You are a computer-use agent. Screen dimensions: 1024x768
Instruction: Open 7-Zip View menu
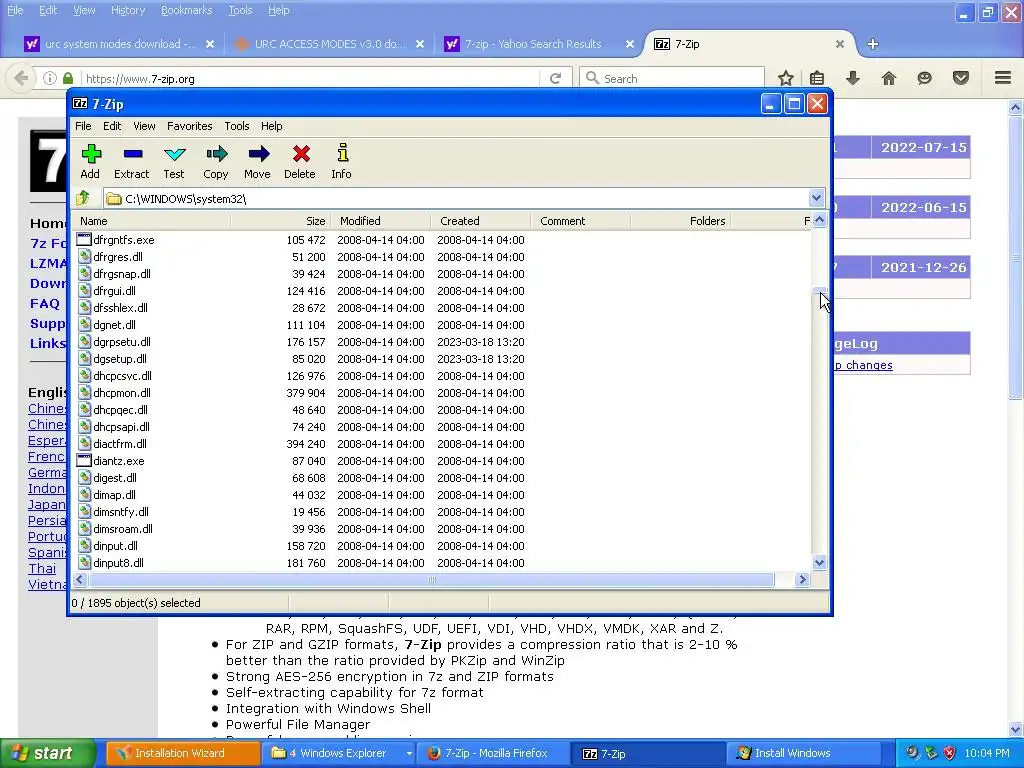coord(144,126)
